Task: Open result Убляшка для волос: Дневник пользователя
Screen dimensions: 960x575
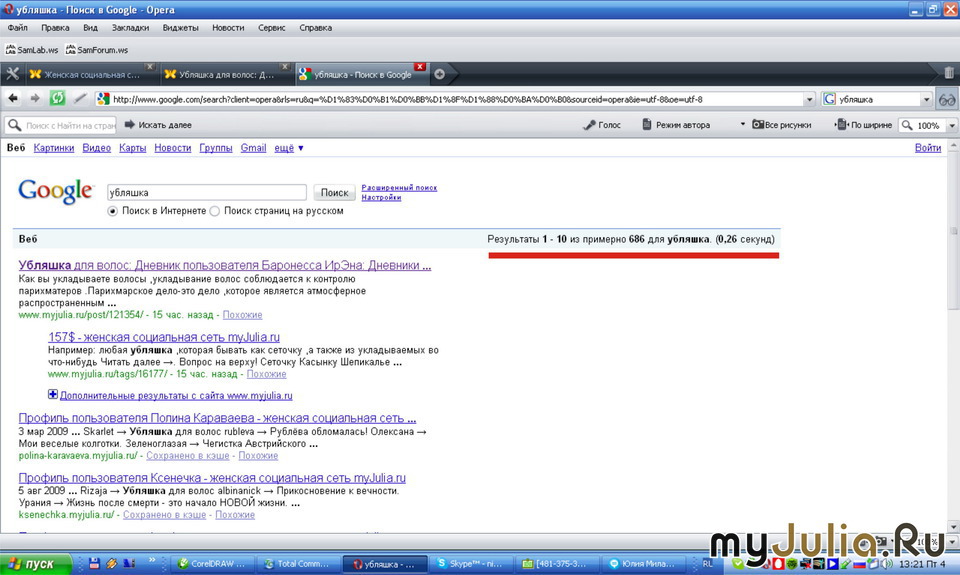Action: tap(225, 266)
